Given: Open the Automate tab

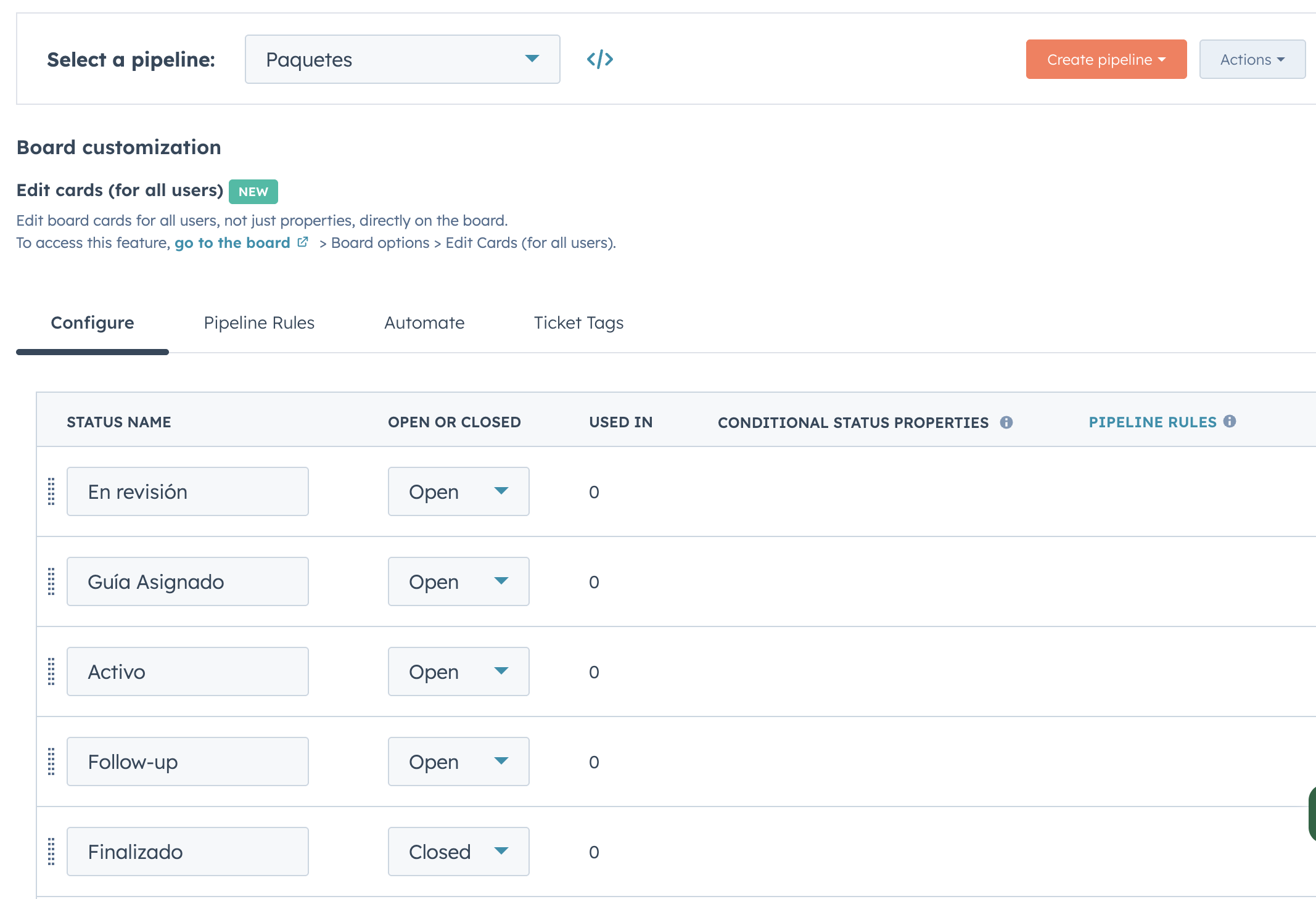Looking at the screenshot, I should pyautogui.click(x=424, y=323).
